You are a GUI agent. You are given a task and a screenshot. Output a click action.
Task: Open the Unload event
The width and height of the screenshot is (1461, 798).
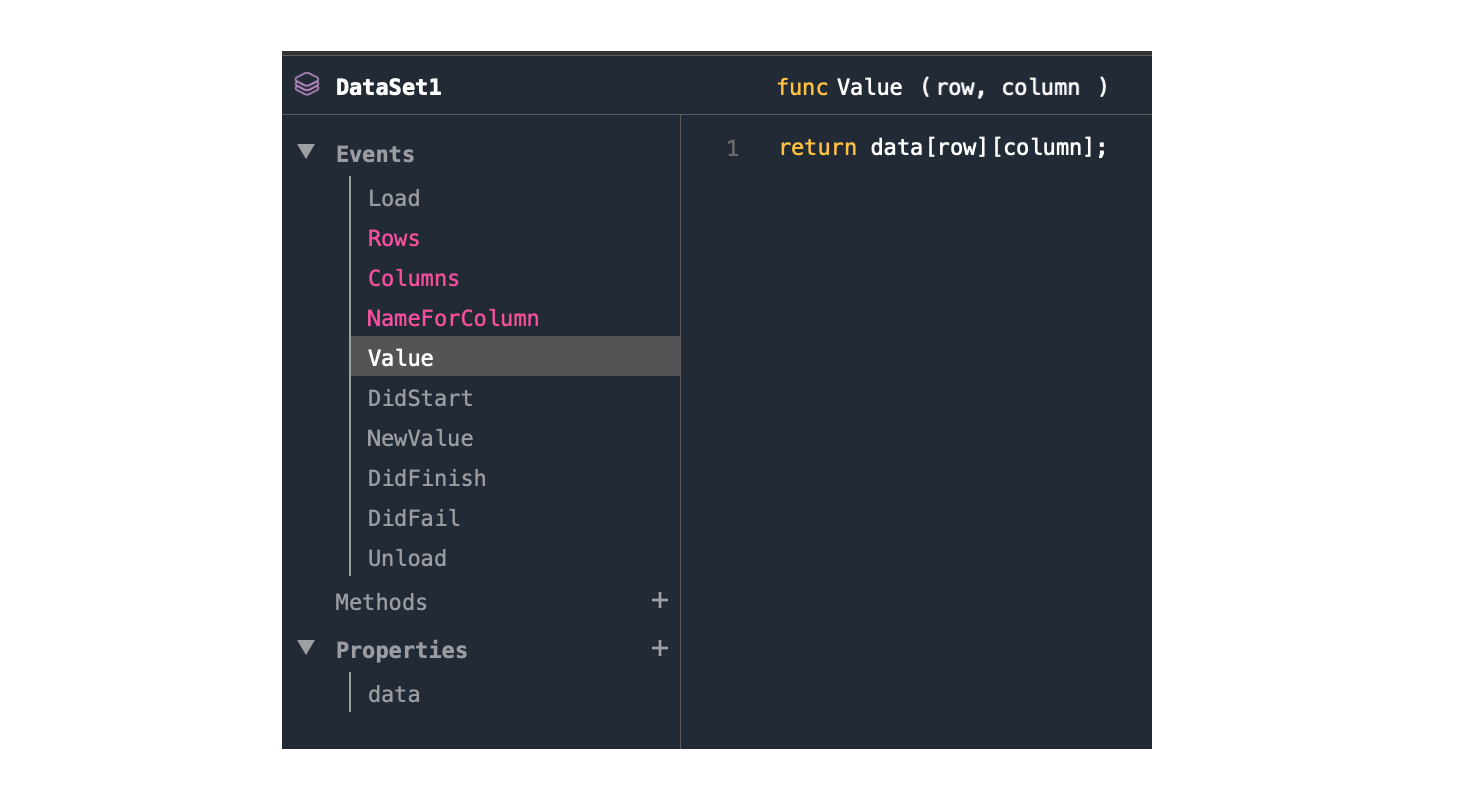(x=407, y=558)
